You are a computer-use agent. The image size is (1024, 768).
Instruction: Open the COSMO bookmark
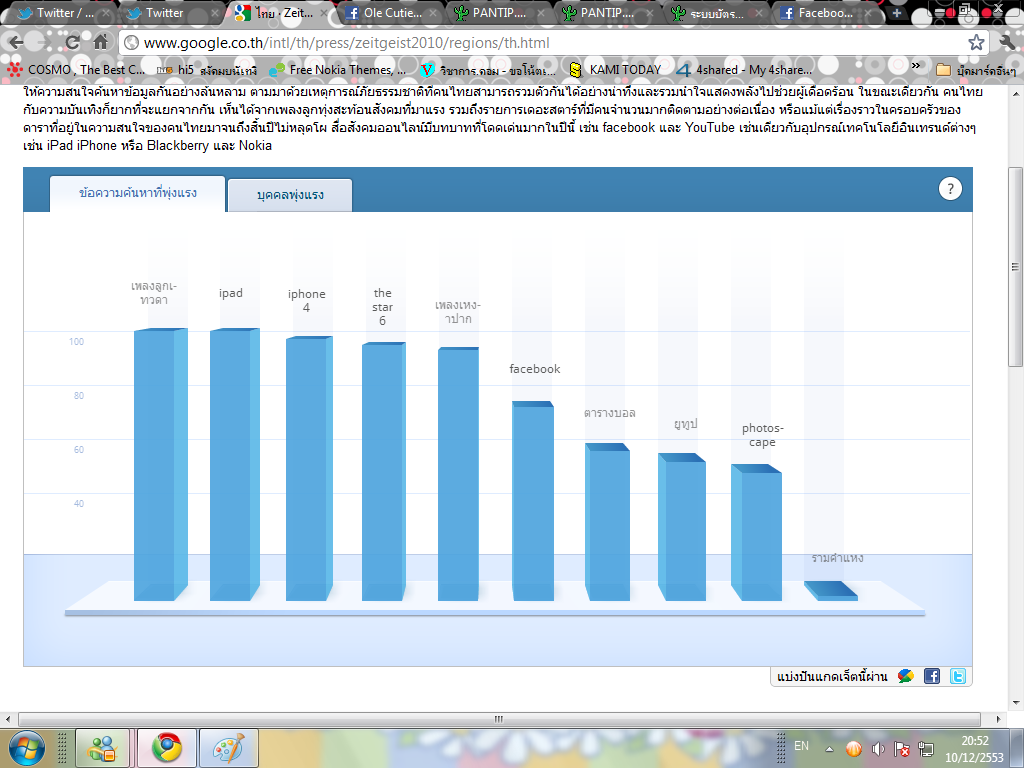[x=76, y=69]
